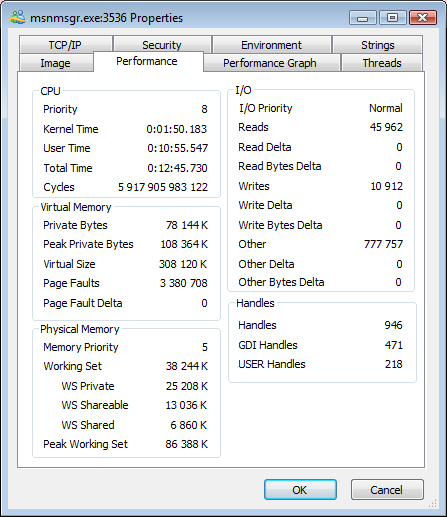The width and height of the screenshot is (447, 517).
Task: Click the Total Time value 0:12:45.730
Action: 177,168
